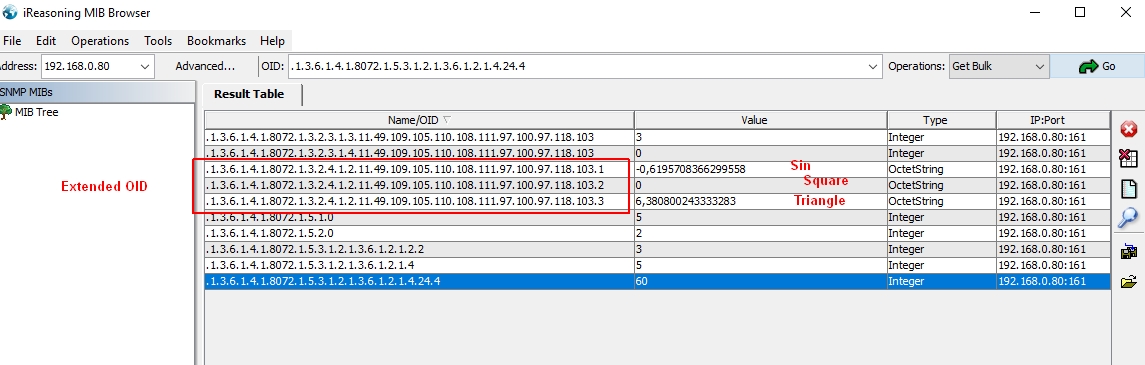Image resolution: width=1145 pixels, height=365 pixels.
Task: Click the Open folder icon in results toolbar
Action: pyautogui.click(x=1129, y=281)
